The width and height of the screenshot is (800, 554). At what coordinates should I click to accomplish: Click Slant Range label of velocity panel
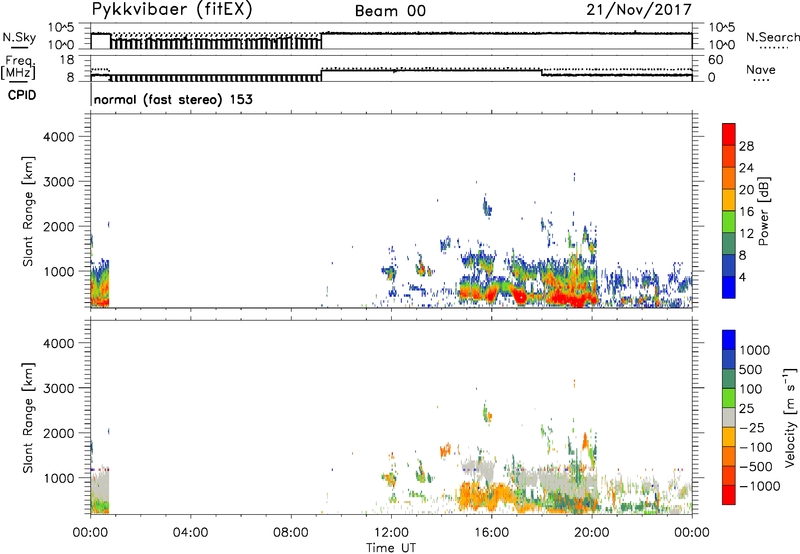[x=28, y=417]
